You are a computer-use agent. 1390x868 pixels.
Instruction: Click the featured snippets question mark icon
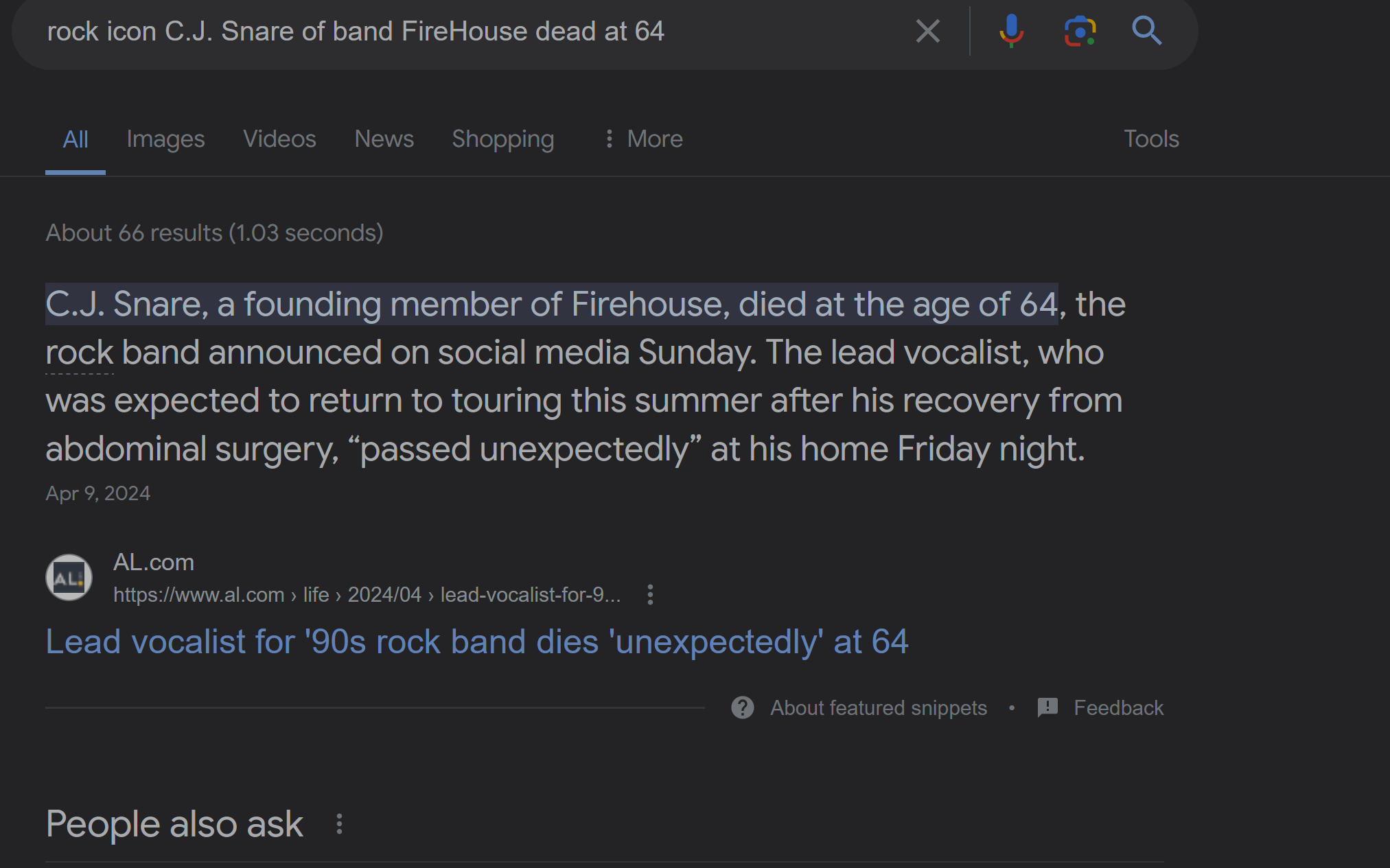(x=743, y=707)
